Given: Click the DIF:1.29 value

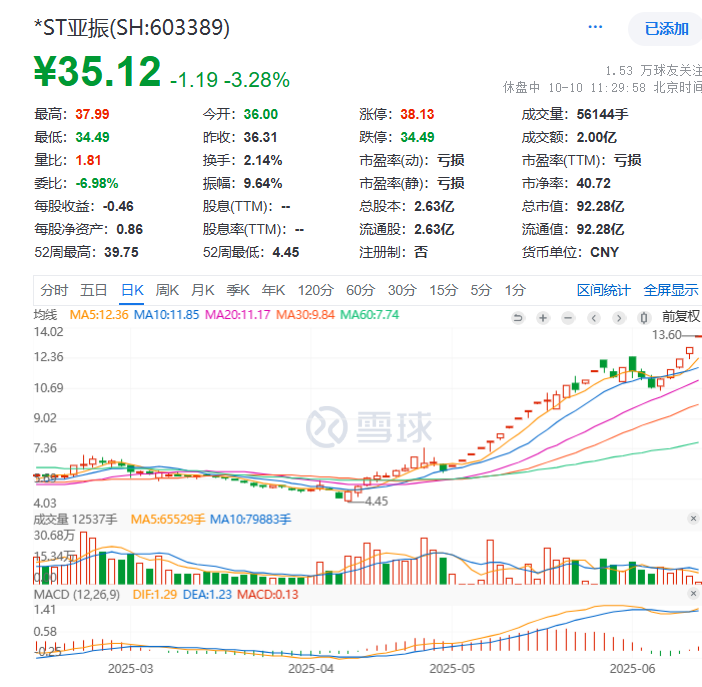Looking at the screenshot, I should [x=155, y=595].
